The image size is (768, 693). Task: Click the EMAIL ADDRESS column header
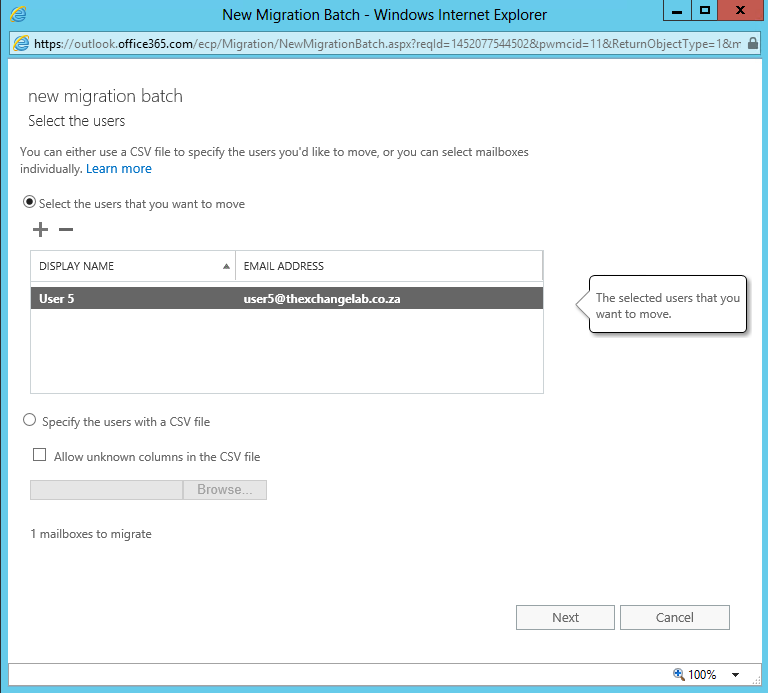[x=389, y=266]
